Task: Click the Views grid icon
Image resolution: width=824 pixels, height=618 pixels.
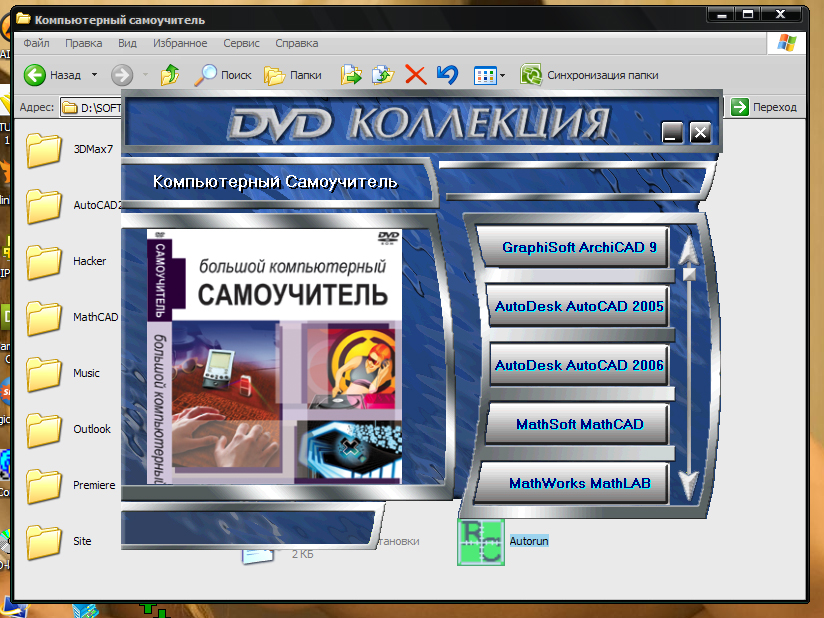Action: pos(485,76)
